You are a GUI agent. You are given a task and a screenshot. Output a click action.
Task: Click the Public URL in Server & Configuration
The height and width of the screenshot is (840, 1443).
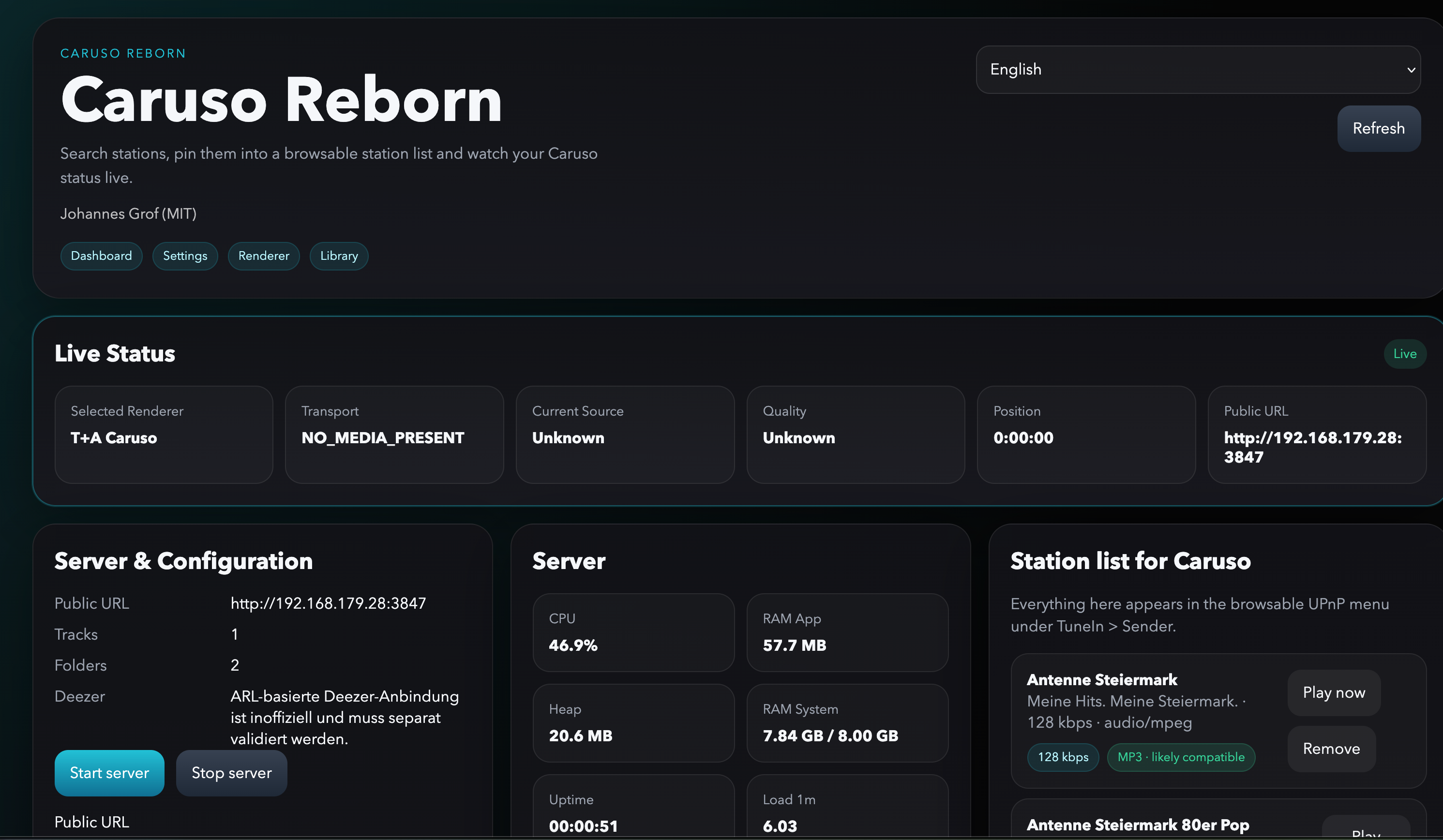[328, 603]
